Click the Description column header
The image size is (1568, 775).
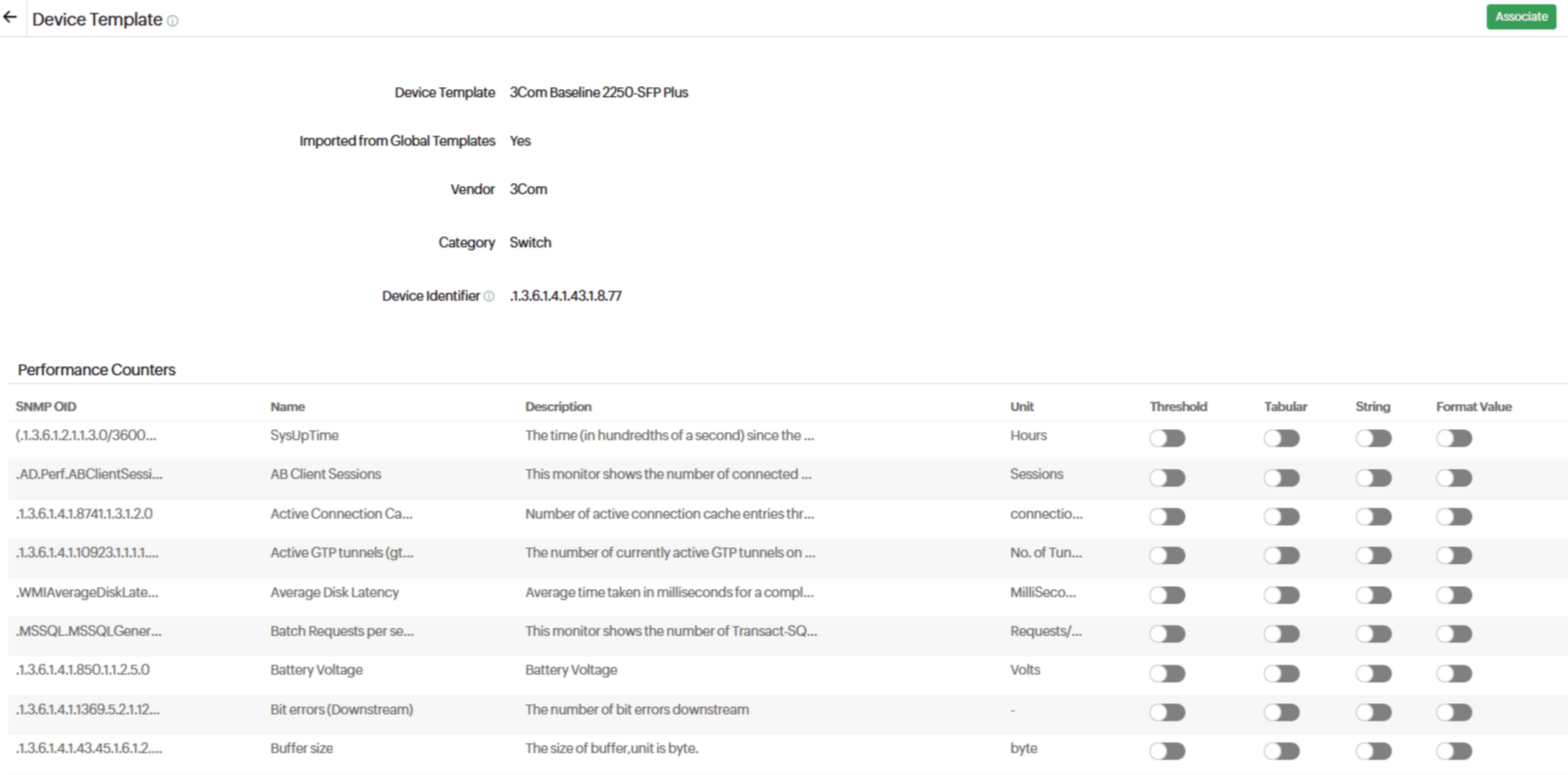click(557, 407)
